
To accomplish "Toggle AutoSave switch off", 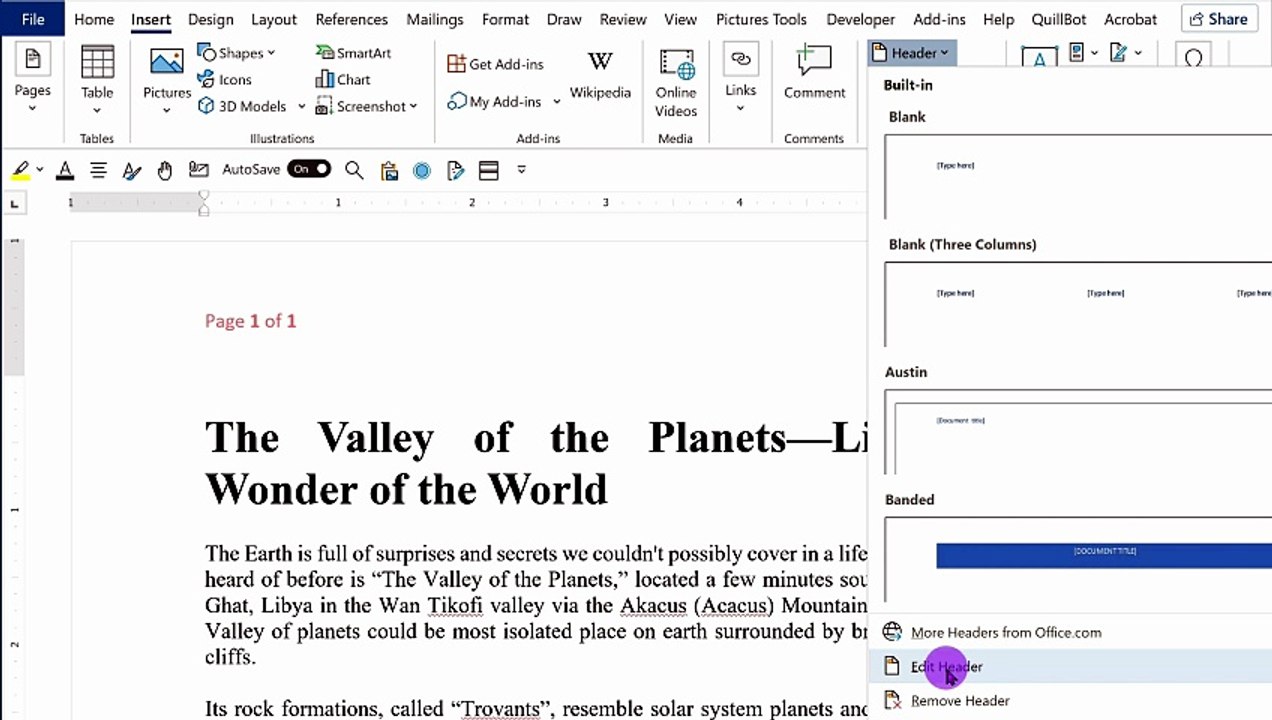I will tap(309, 169).
